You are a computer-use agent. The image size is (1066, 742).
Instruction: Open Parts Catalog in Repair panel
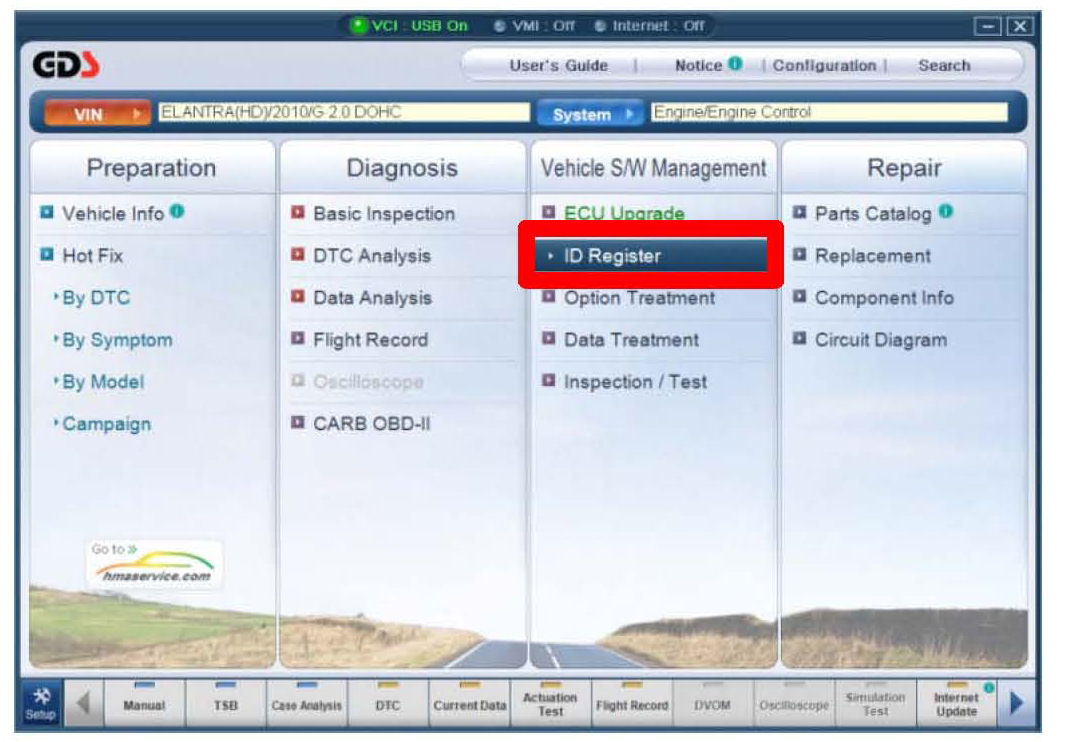[x=872, y=214]
